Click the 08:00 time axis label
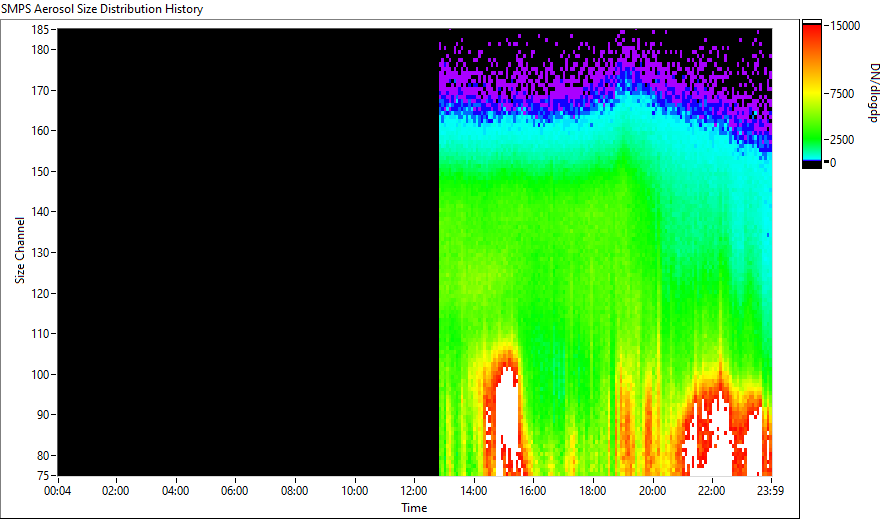The width and height of the screenshot is (884, 519). (294, 491)
